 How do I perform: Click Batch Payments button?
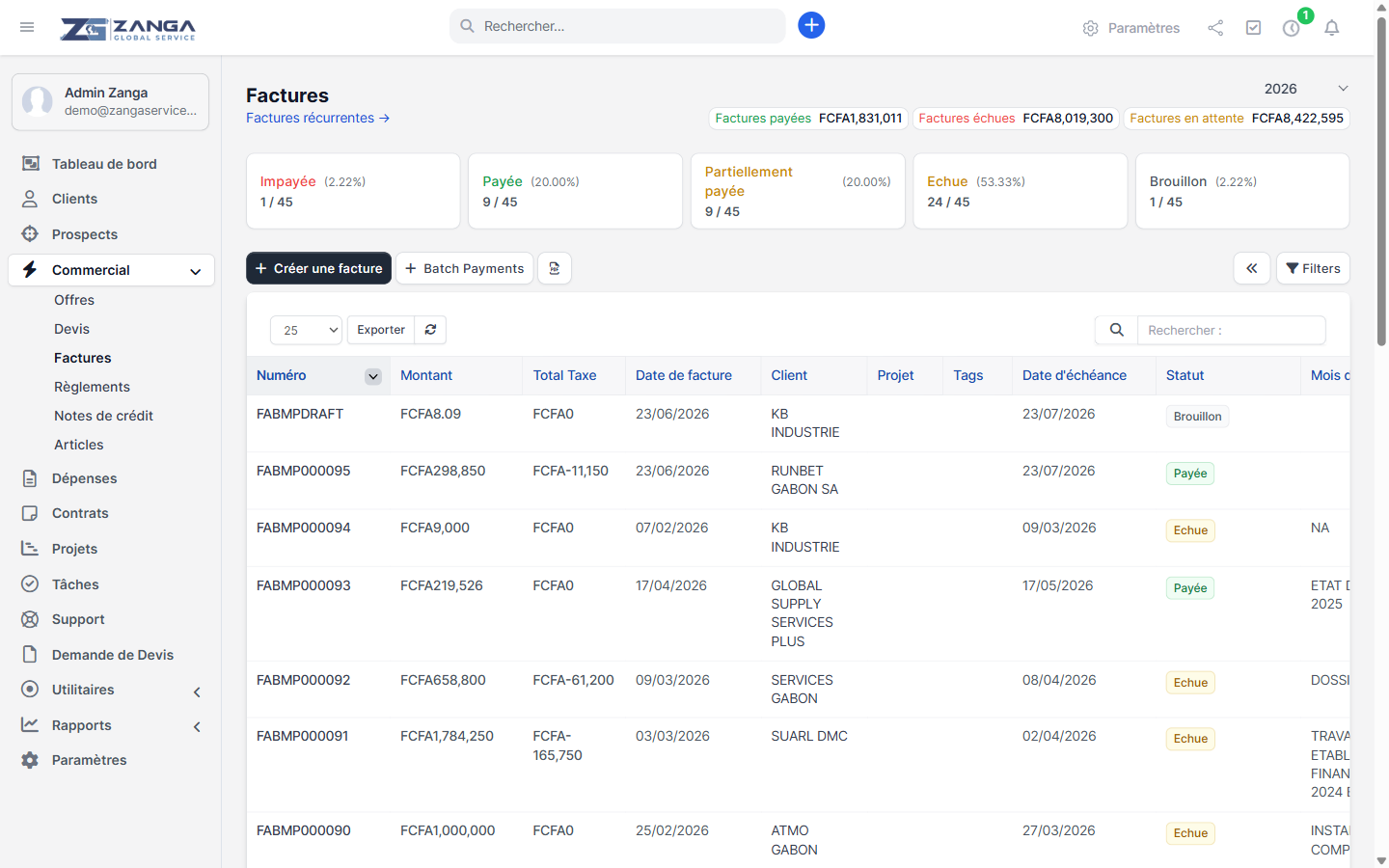464,268
